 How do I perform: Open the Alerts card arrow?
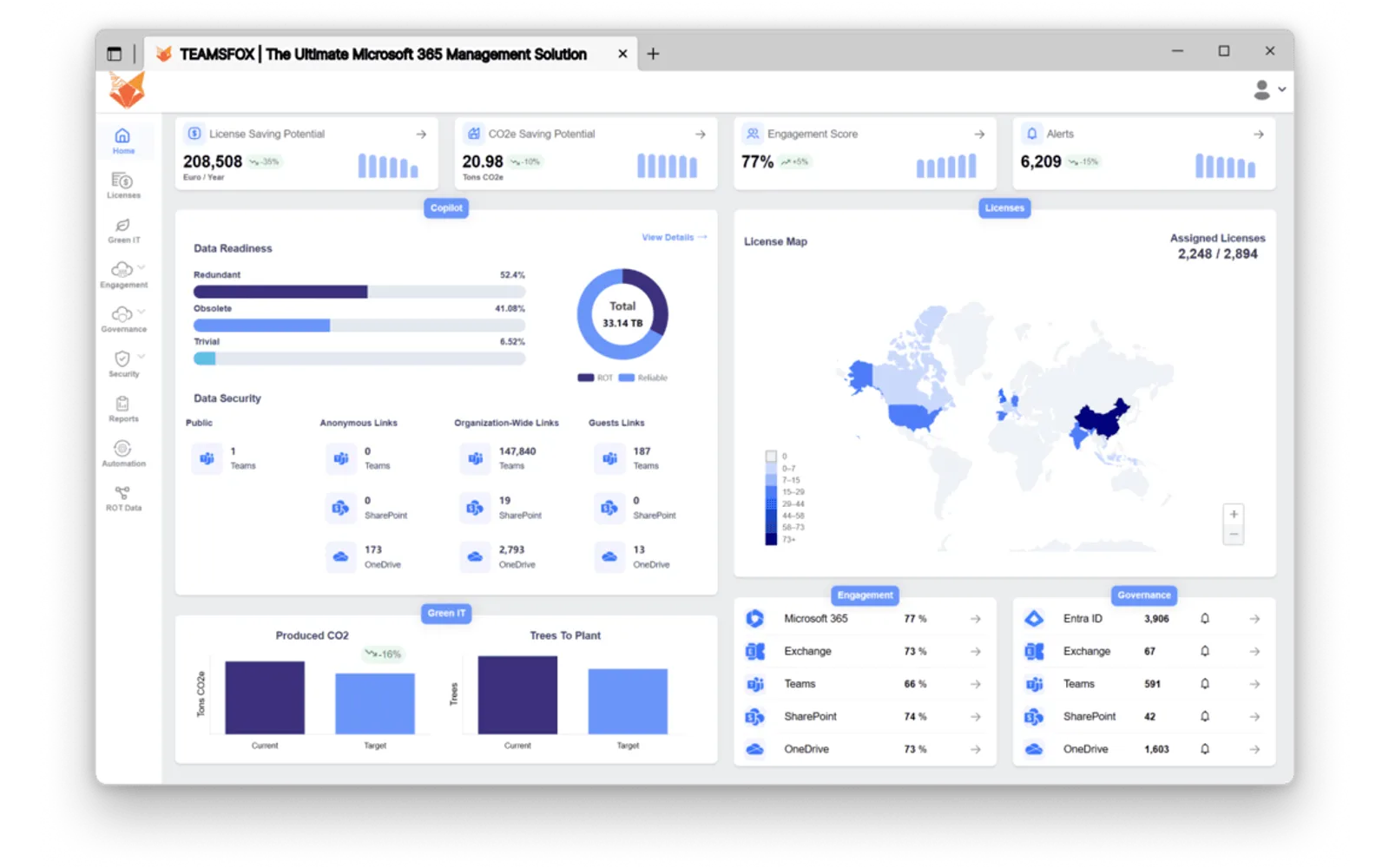coord(1259,135)
